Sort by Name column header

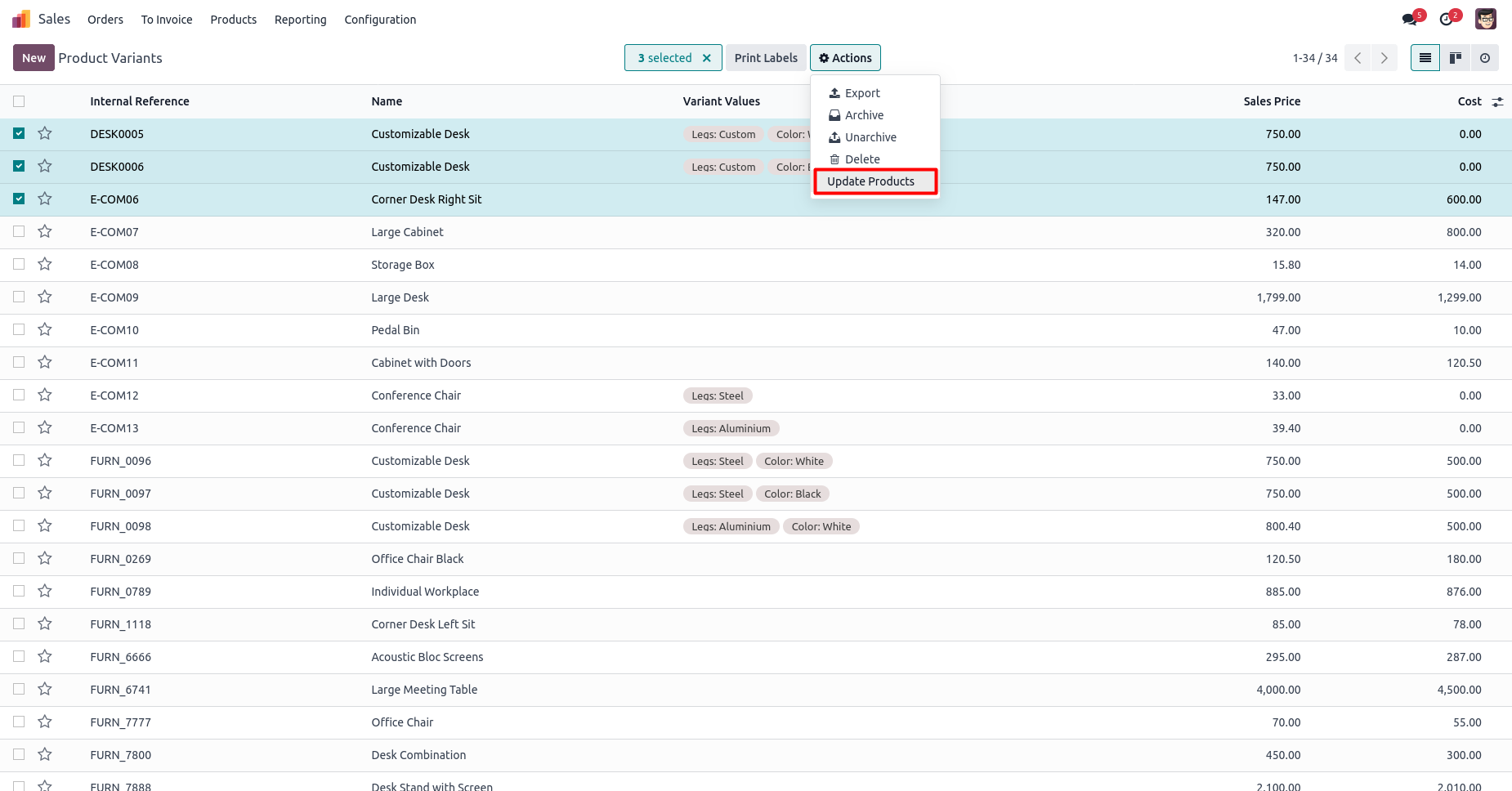pos(387,101)
